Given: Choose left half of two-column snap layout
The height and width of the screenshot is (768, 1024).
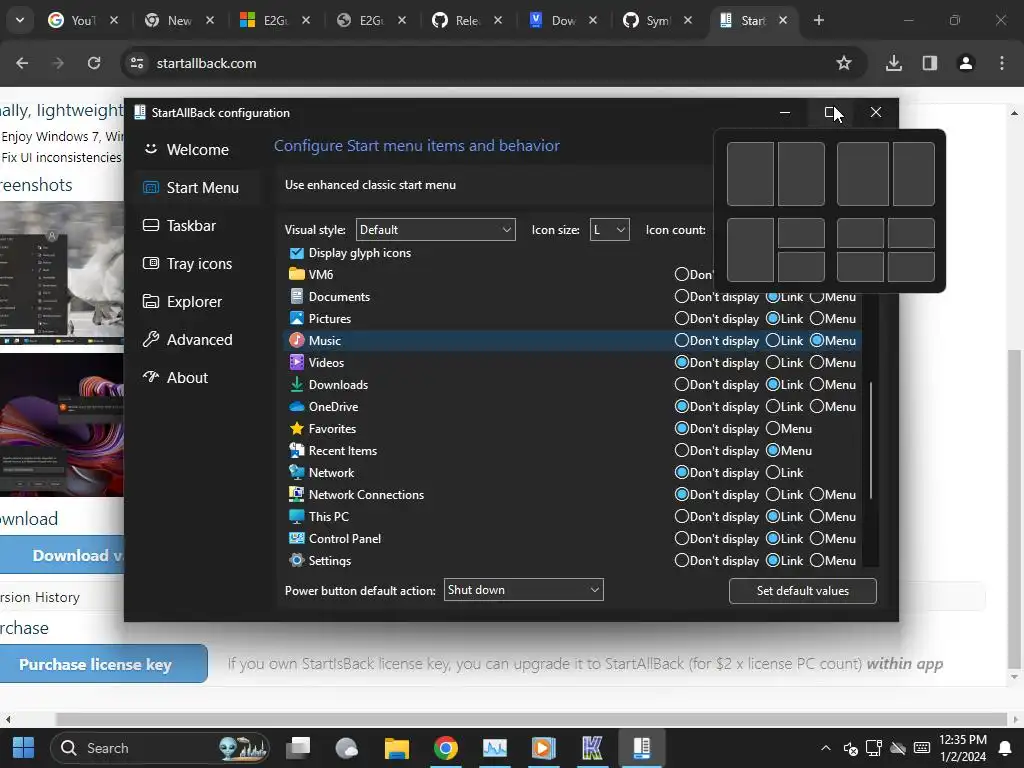Looking at the screenshot, I should [x=750, y=174].
